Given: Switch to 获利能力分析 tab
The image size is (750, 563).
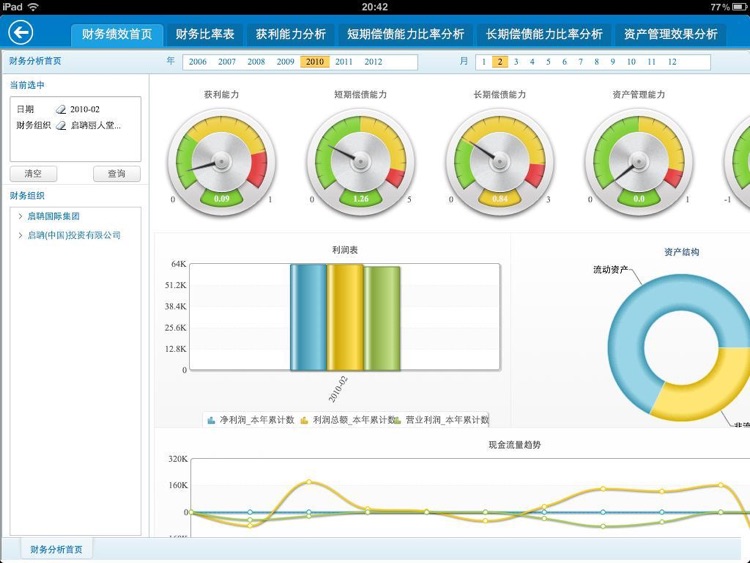Looking at the screenshot, I should point(291,34).
